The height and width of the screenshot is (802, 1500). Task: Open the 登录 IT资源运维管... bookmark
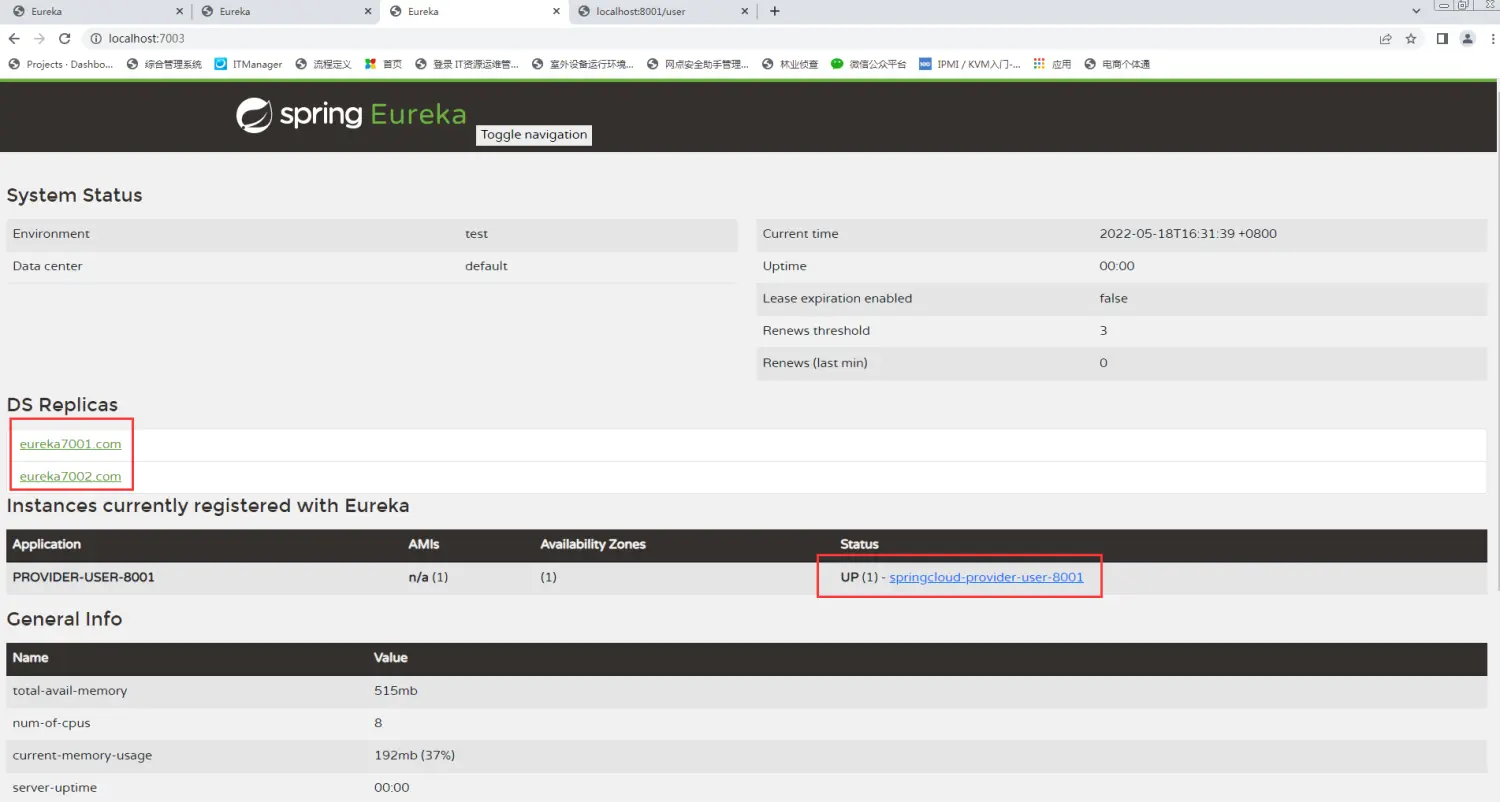(467, 64)
